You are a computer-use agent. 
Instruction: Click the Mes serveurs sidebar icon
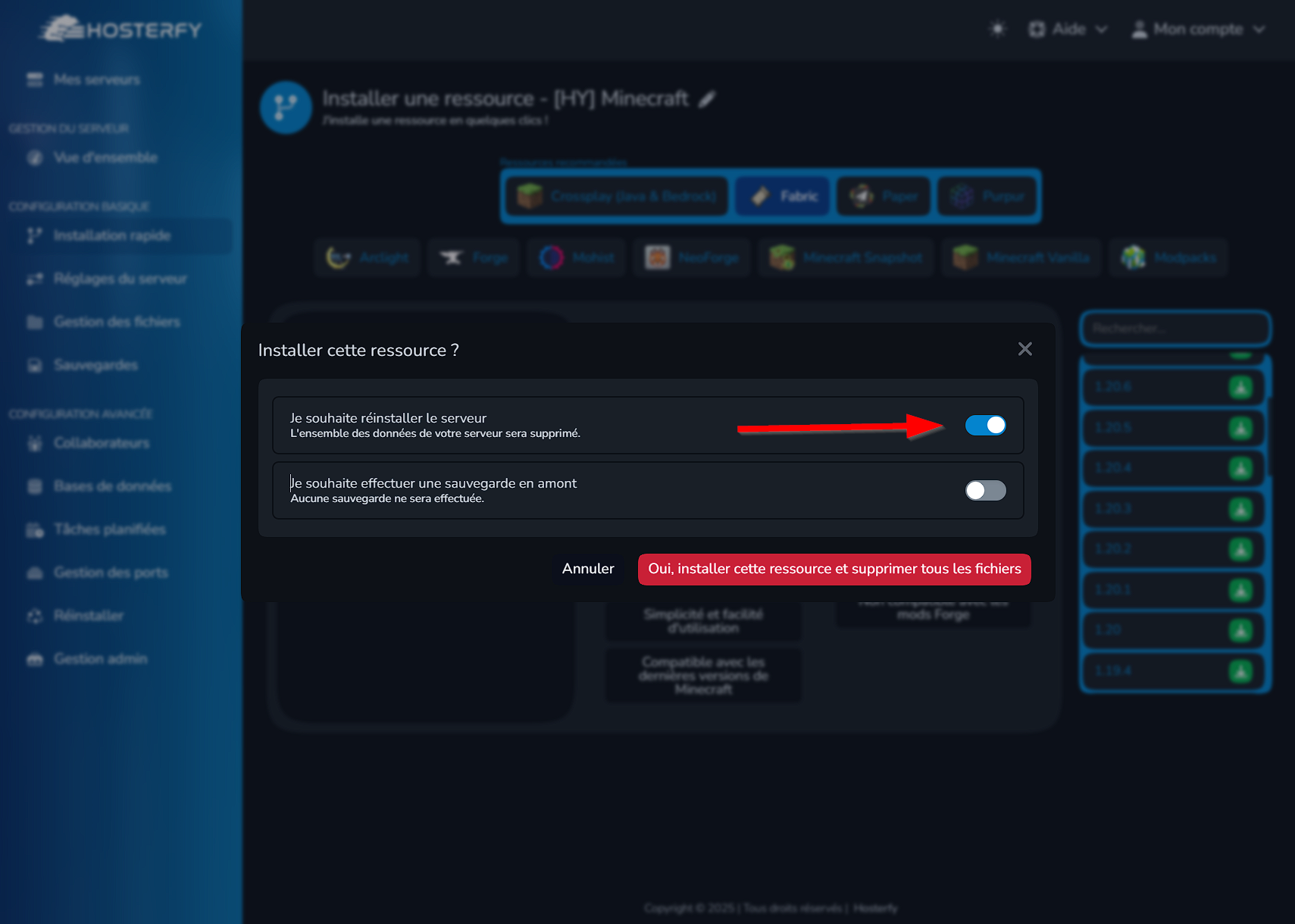coord(35,80)
